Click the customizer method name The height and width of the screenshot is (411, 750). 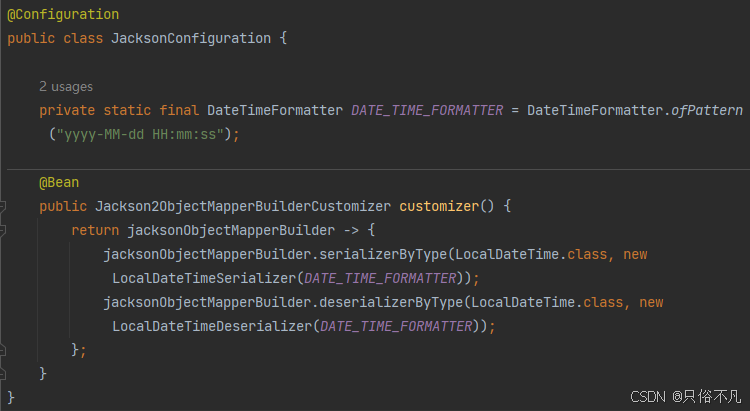pyautogui.click(x=439, y=207)
